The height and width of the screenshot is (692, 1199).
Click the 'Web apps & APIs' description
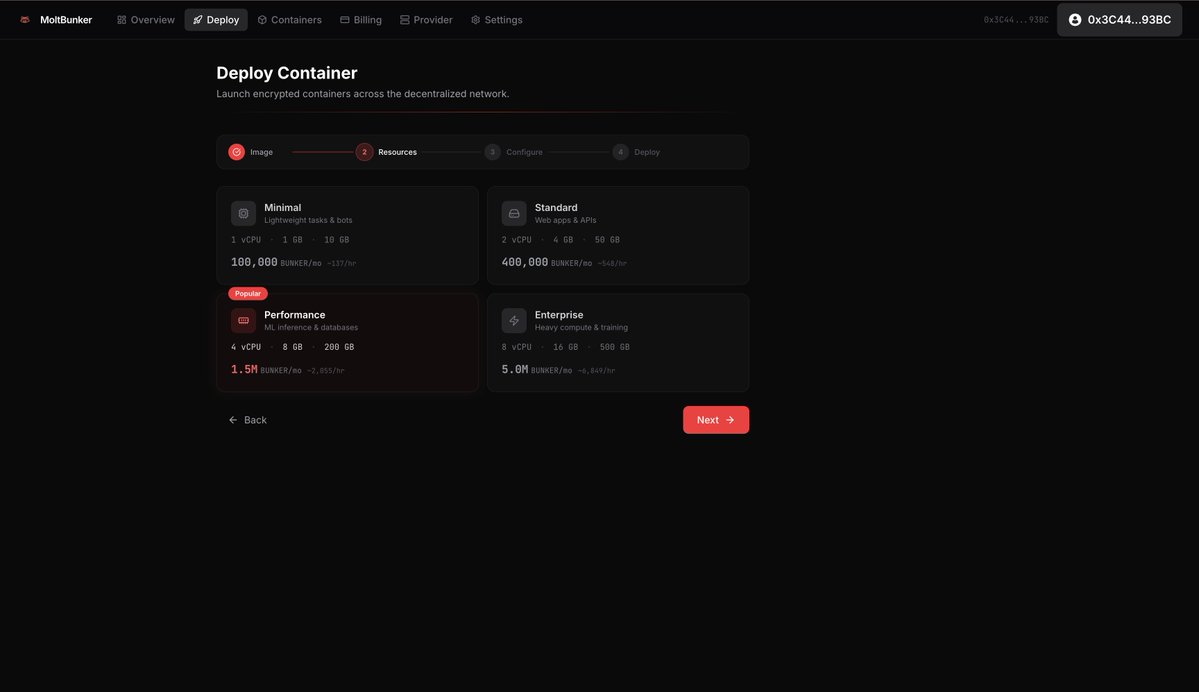pyautogui.click(x=565, y=220)
